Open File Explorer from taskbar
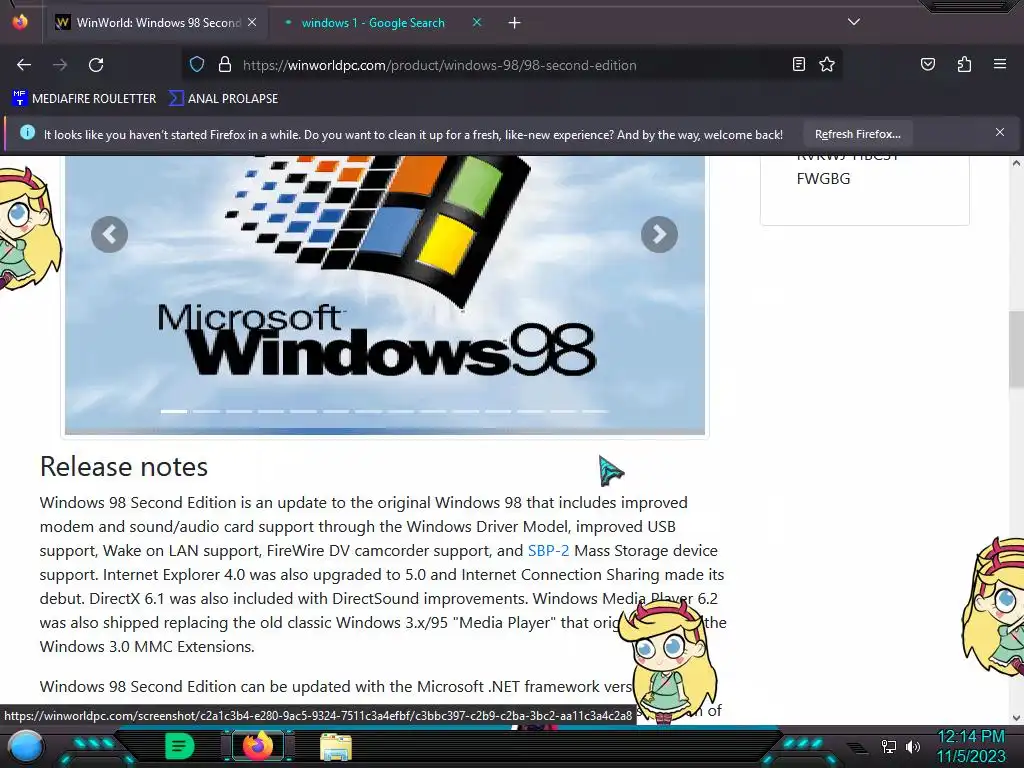This screenshot has height=768, width=1024. [x=336, y=746]
